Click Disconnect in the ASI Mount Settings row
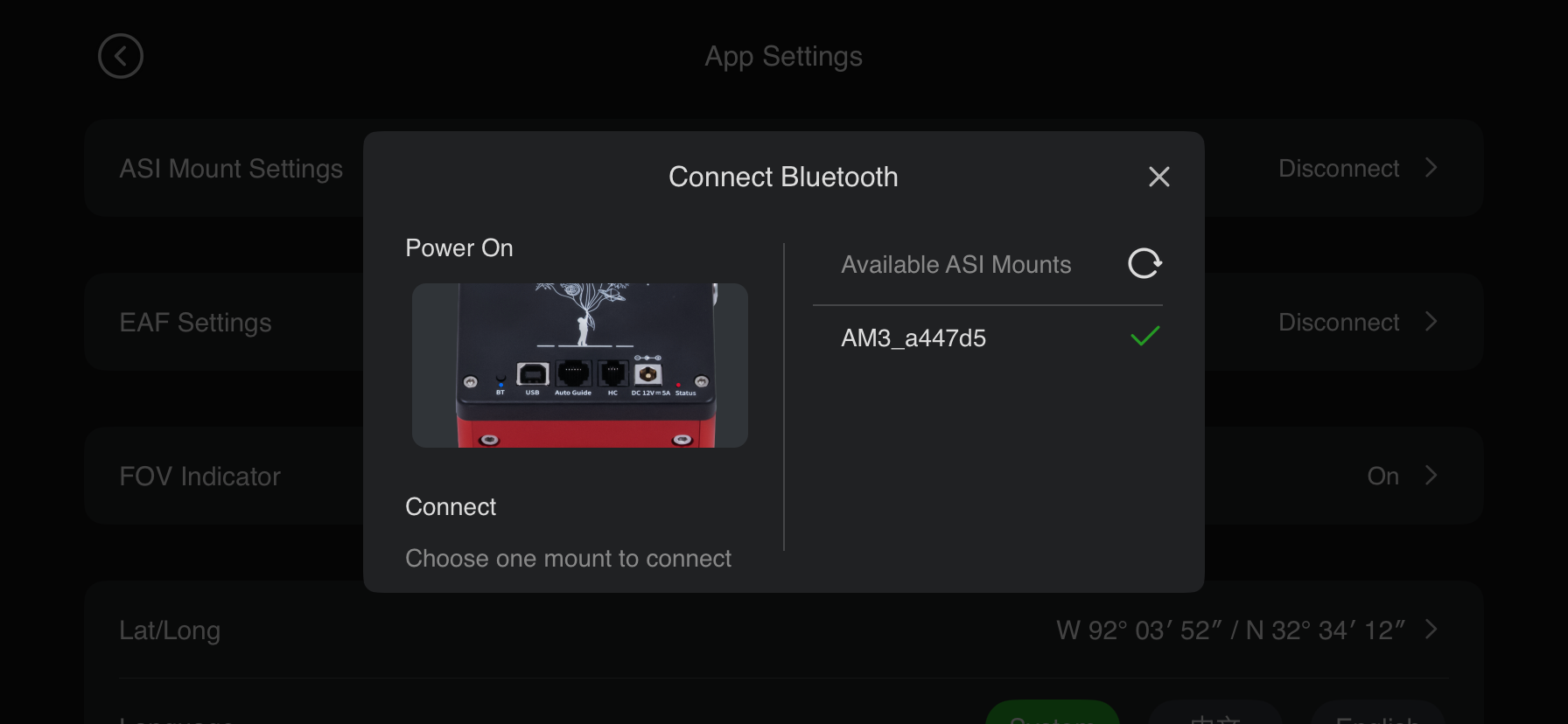The width and height of the screenshot is (1568, 724). [x=1339, y=169]
